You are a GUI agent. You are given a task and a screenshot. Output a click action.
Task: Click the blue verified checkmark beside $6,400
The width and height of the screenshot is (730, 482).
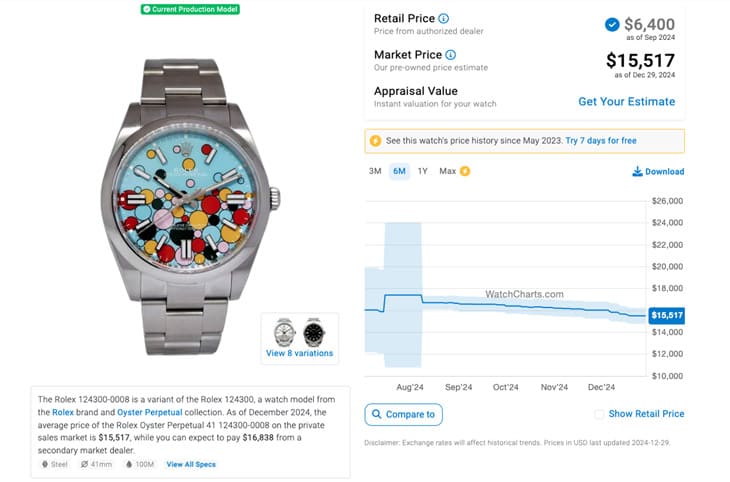tap(611, 24)
